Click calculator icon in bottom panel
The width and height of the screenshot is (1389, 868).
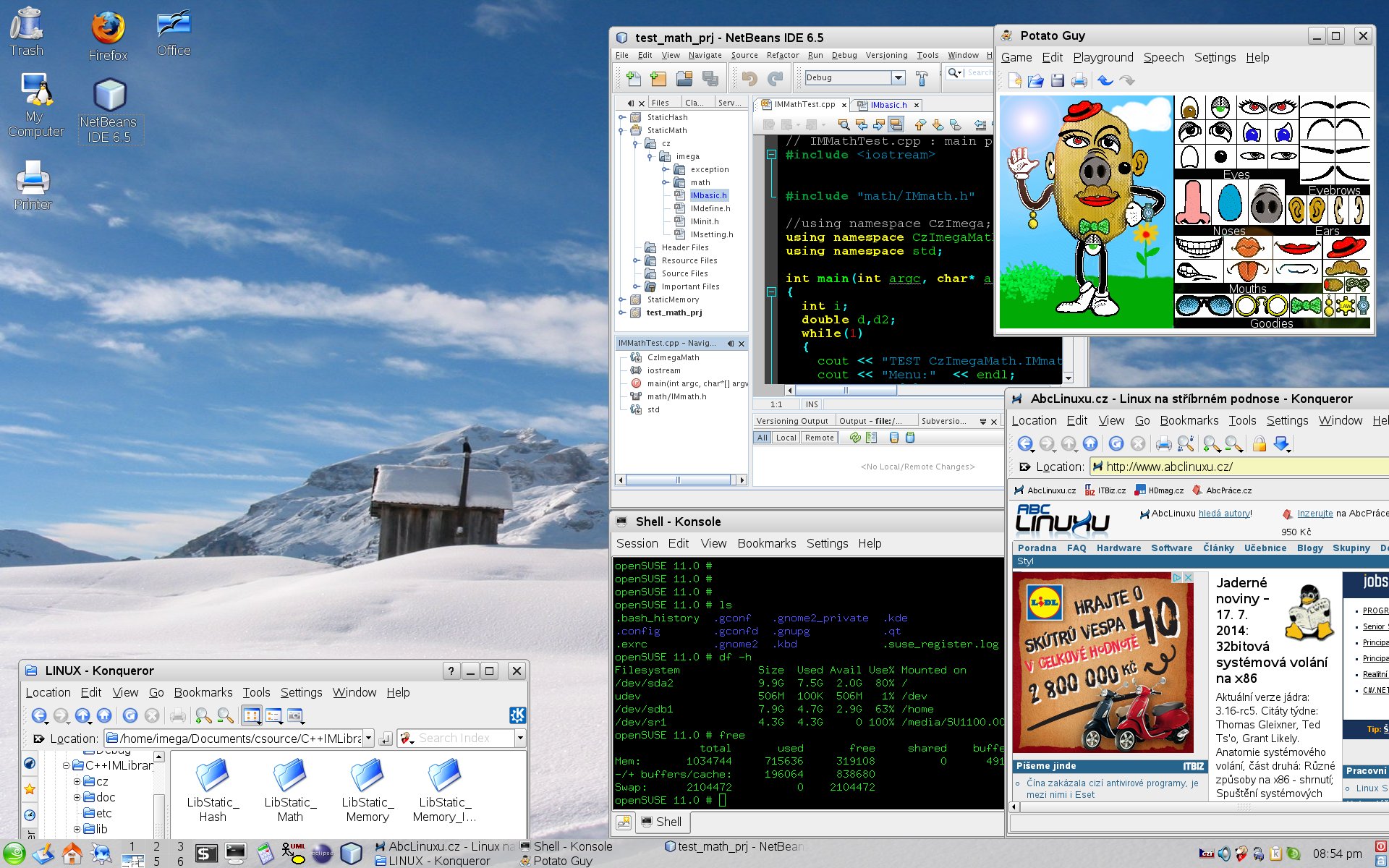click(x=264, y=854)
